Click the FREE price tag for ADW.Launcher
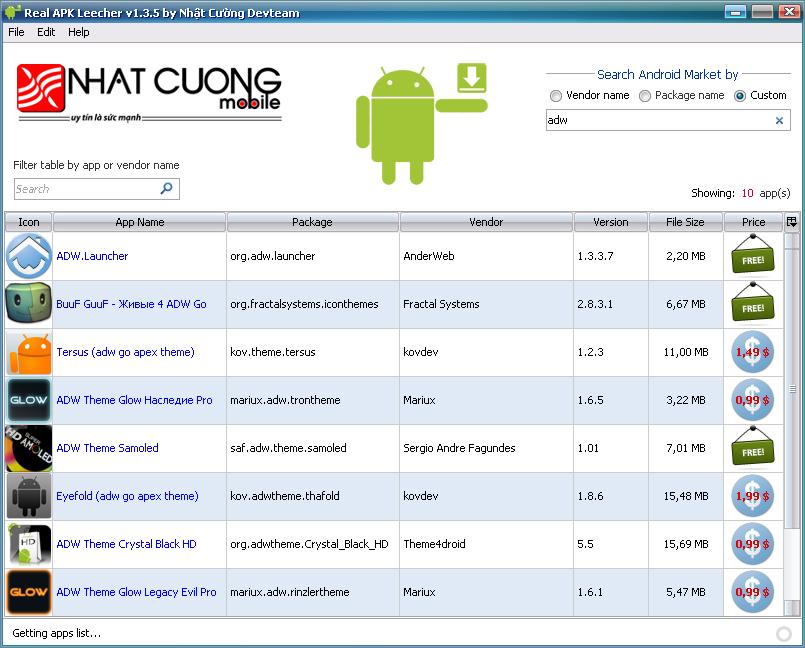 (x=753, y=255)
